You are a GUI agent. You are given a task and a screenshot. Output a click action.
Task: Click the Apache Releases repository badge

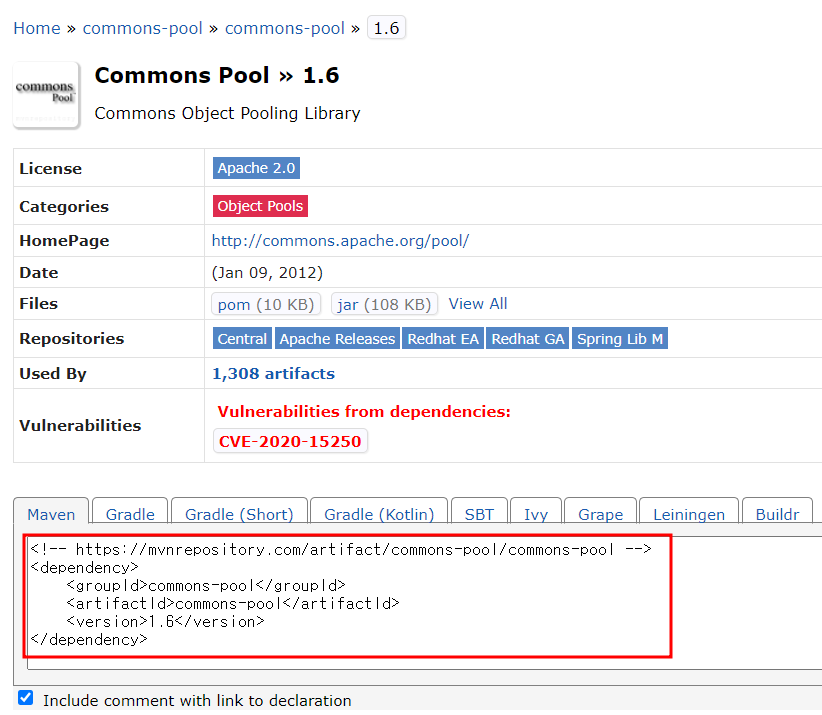tap(337, 338)
